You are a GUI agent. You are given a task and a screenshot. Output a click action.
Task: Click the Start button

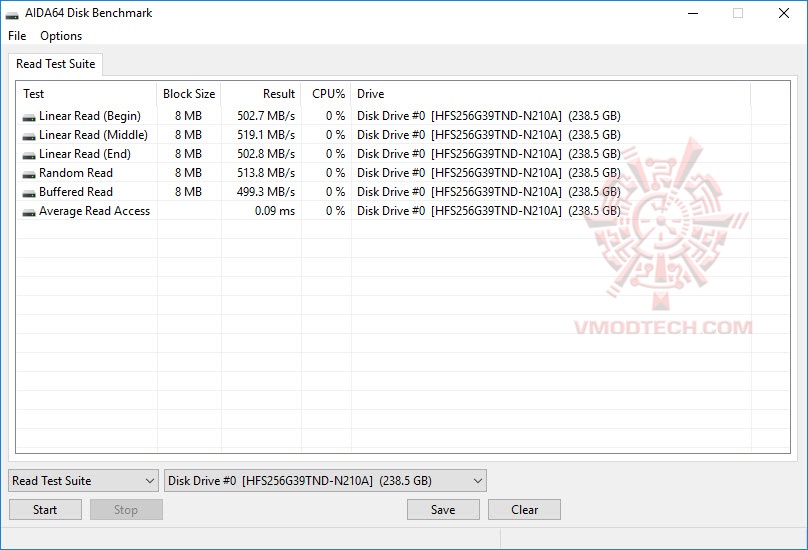(x=45, y=510)
